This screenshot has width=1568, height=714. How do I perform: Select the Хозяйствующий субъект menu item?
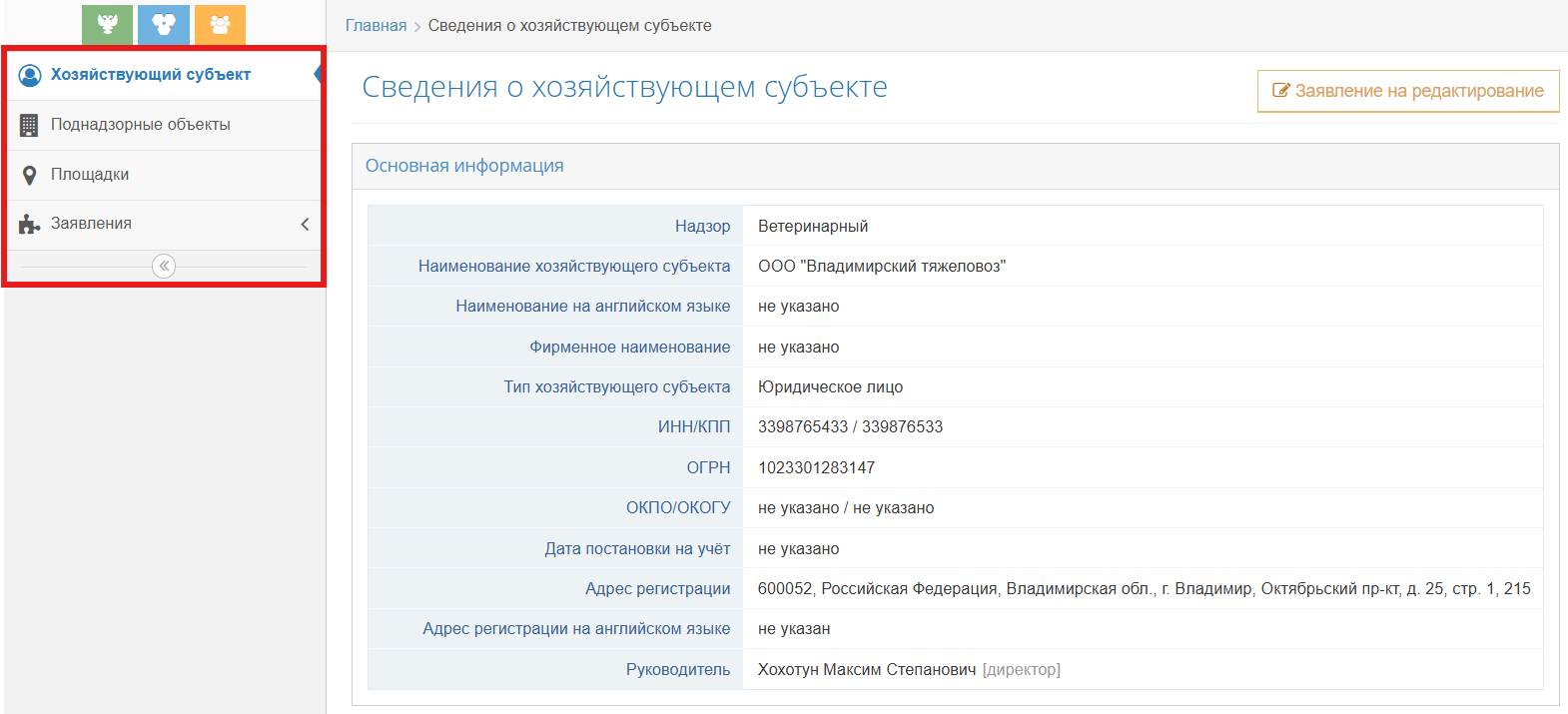pos(151,75)
